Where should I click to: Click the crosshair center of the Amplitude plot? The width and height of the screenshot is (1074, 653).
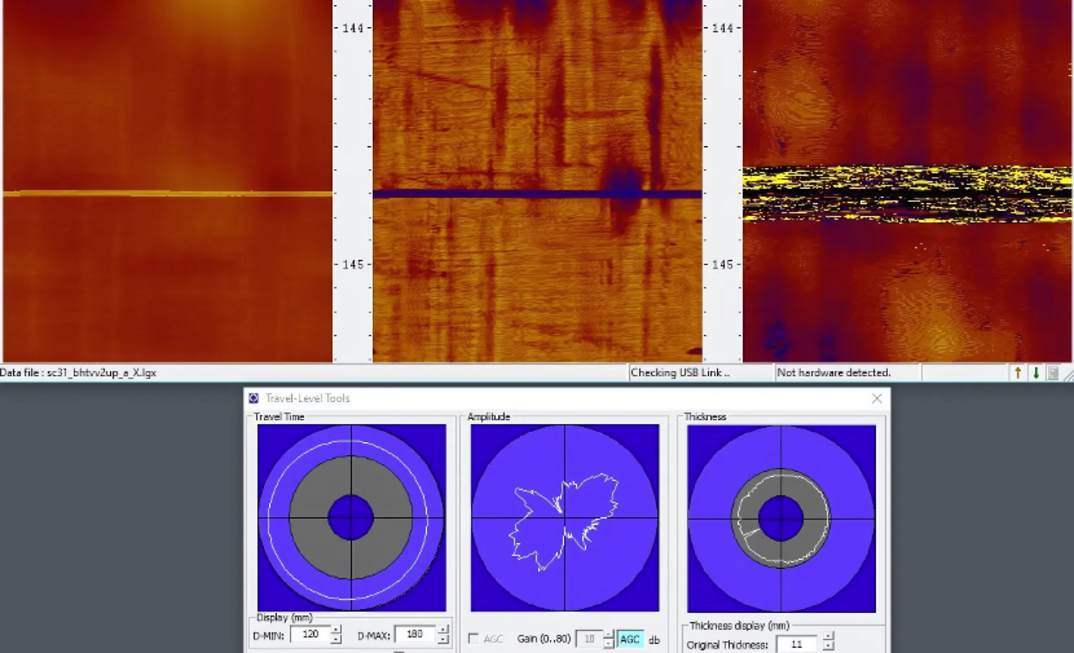coord(566,517)
